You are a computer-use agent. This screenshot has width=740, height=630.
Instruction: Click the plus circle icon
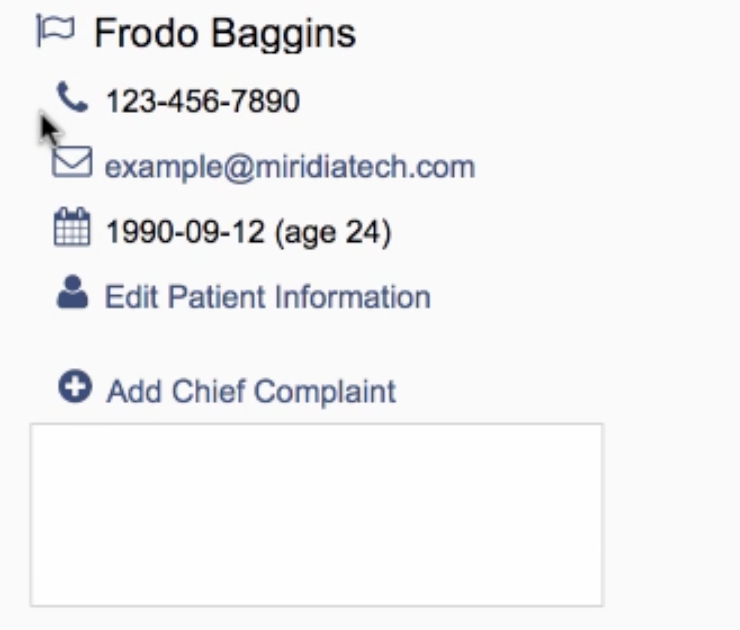75,386
